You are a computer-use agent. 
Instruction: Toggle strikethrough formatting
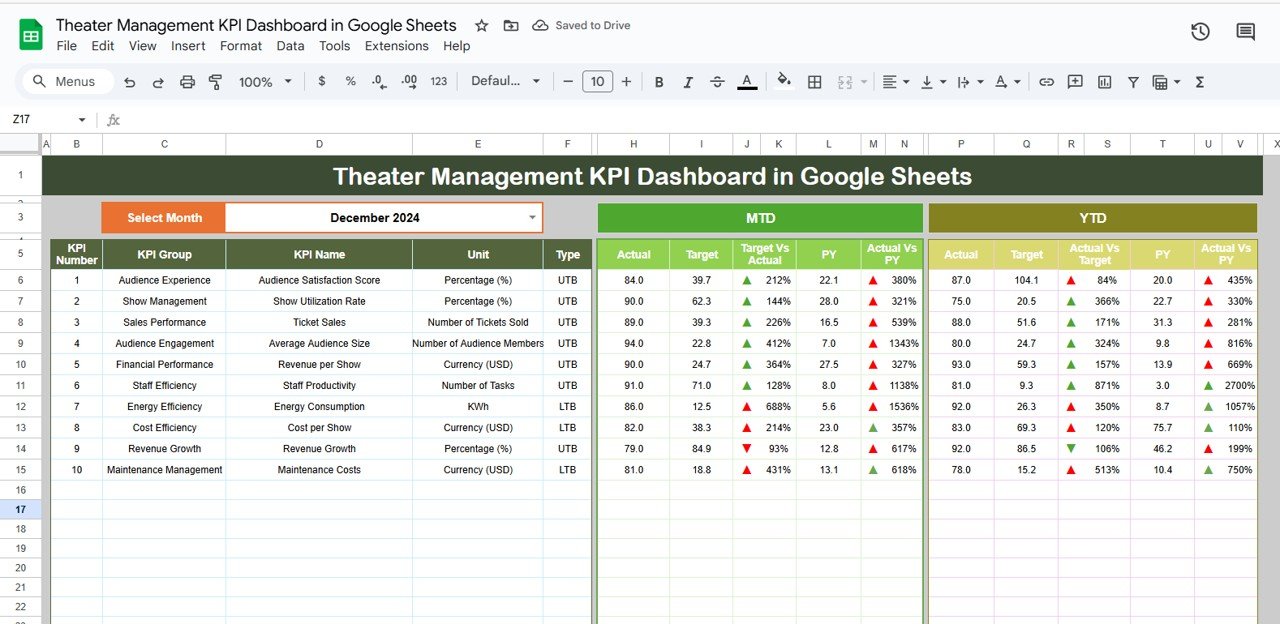[x=716, y=82]
